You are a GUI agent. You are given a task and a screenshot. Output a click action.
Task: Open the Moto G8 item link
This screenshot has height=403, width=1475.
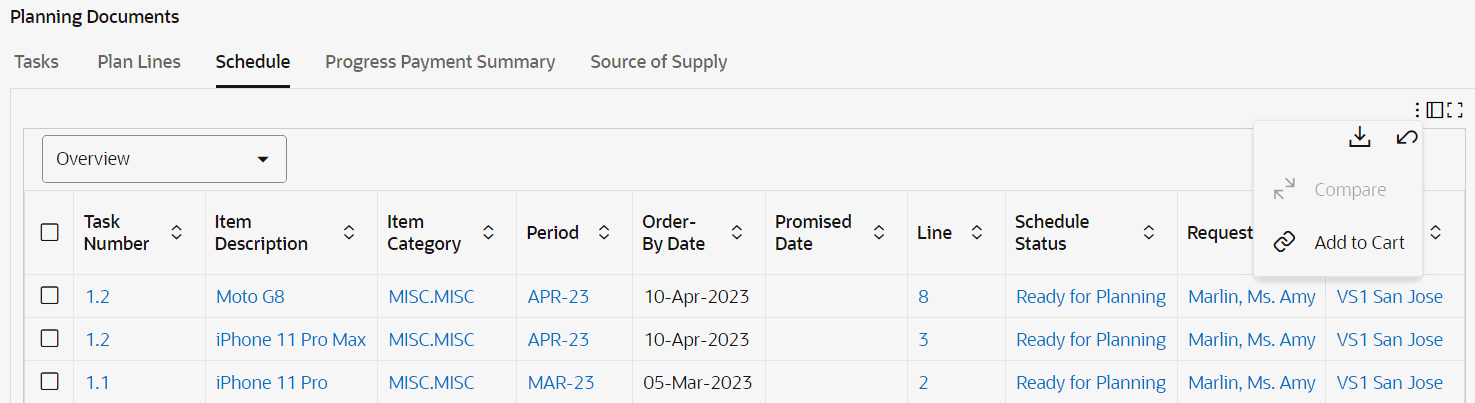(250, 297)
